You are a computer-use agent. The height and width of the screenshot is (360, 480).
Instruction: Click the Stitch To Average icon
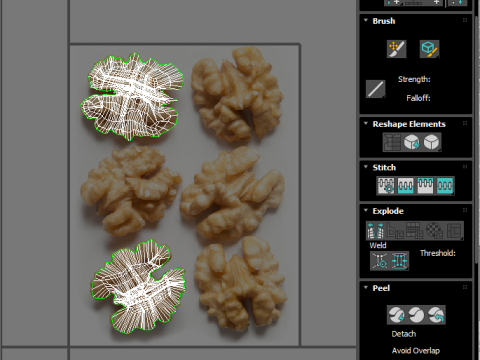coord(405,185)
